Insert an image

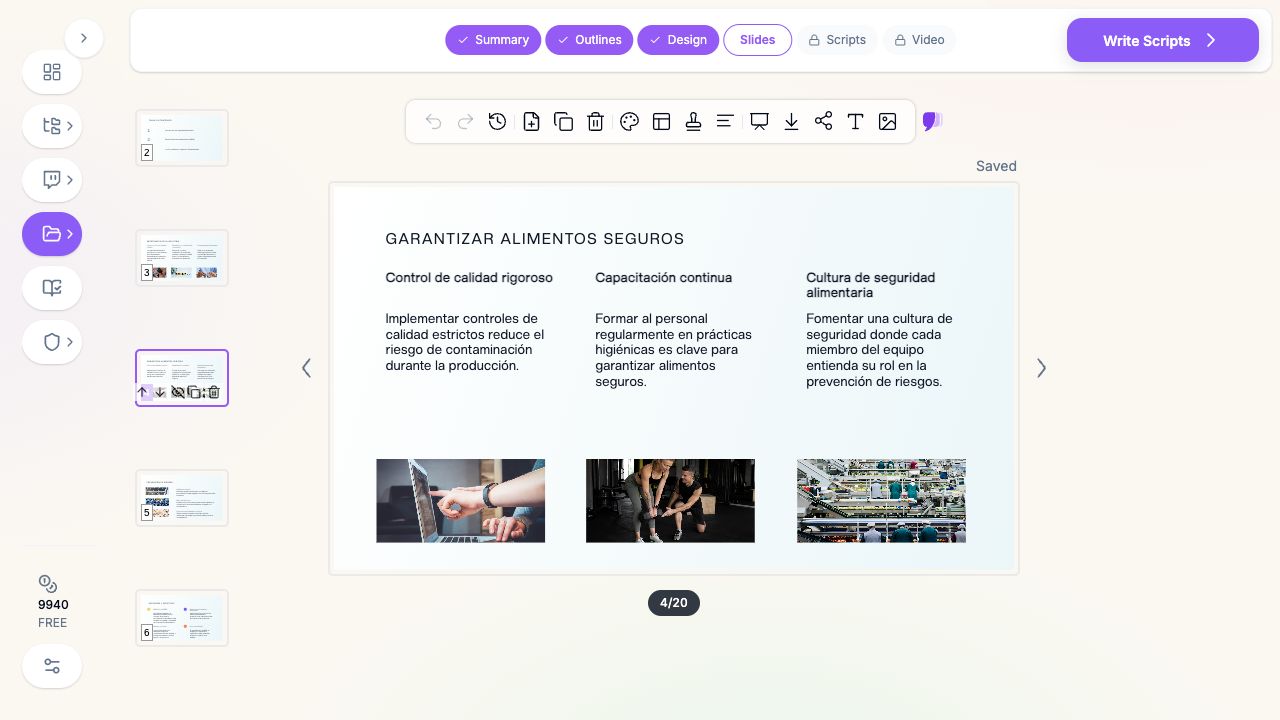coord(887,122)
